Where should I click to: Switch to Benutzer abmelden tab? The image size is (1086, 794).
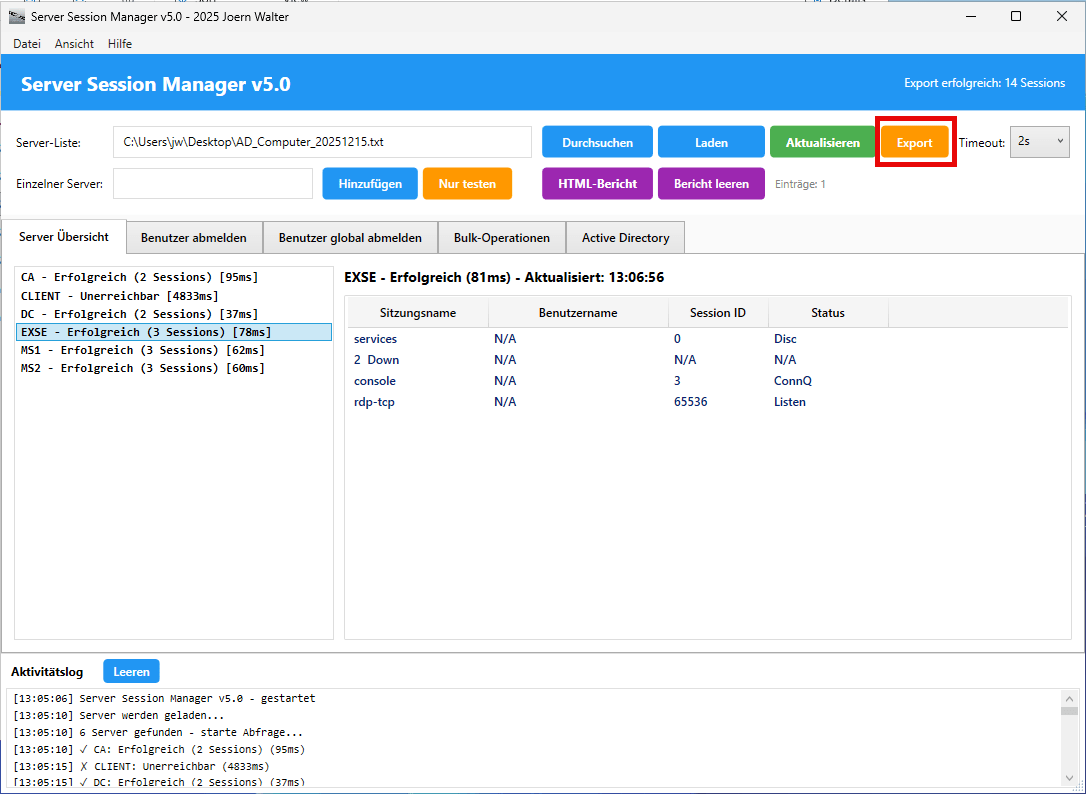tap(194, 238)
